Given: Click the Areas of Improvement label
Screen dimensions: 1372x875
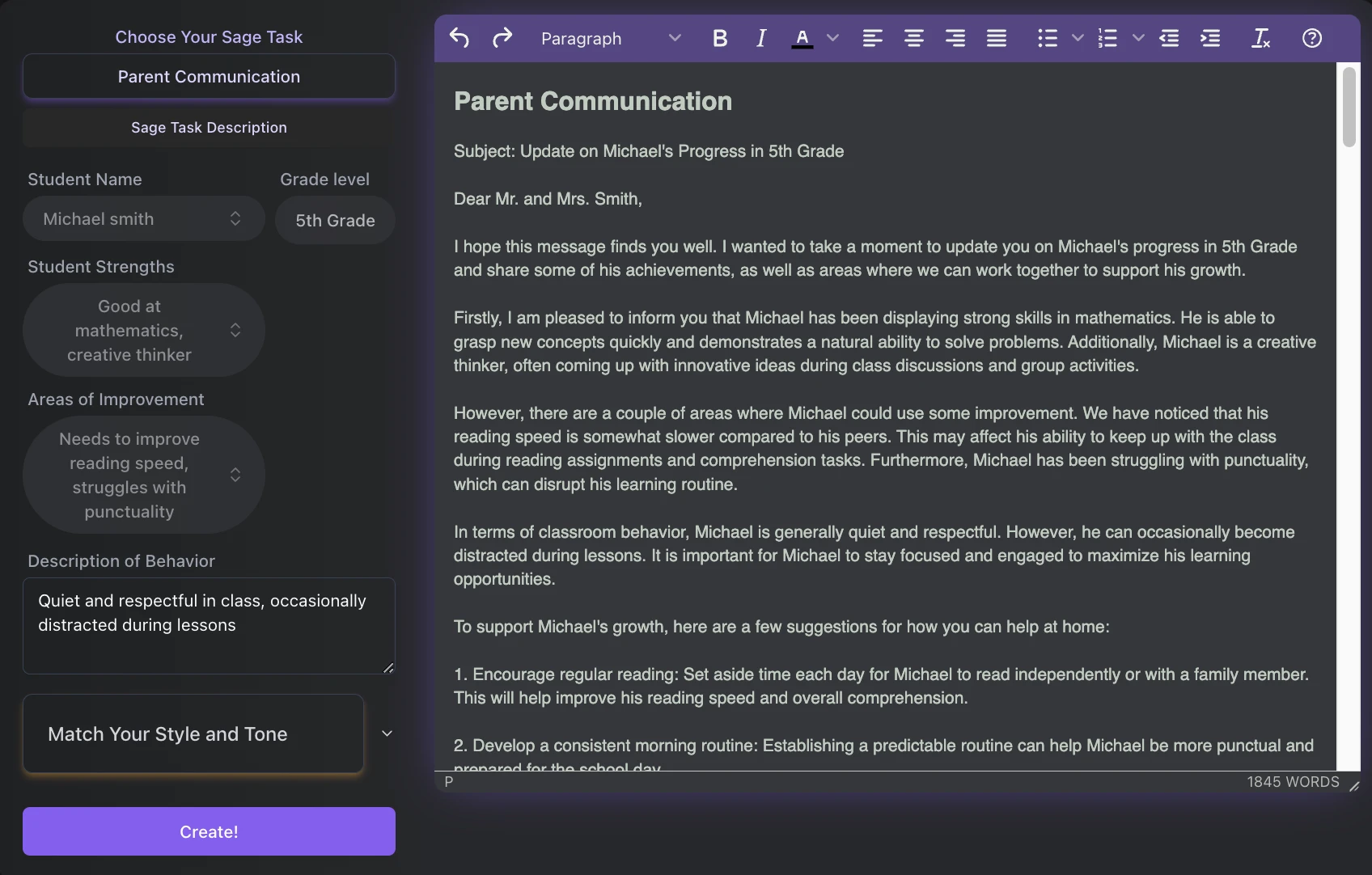Looking at the screenshot, I should [116, 399].
